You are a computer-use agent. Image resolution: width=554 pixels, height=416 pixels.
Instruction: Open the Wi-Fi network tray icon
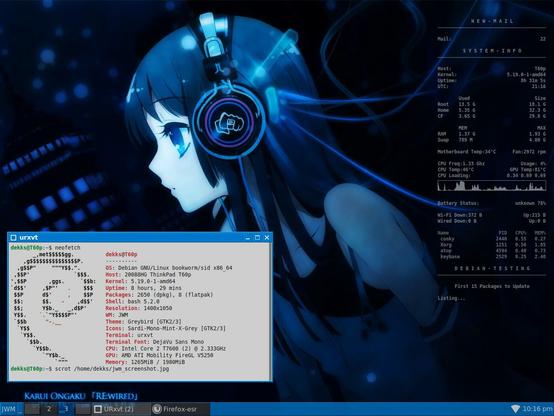(515, 409)
